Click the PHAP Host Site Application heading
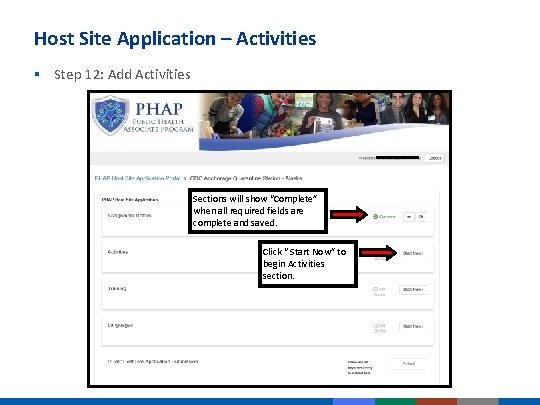540x405 pixels. [x=130, y=200]
